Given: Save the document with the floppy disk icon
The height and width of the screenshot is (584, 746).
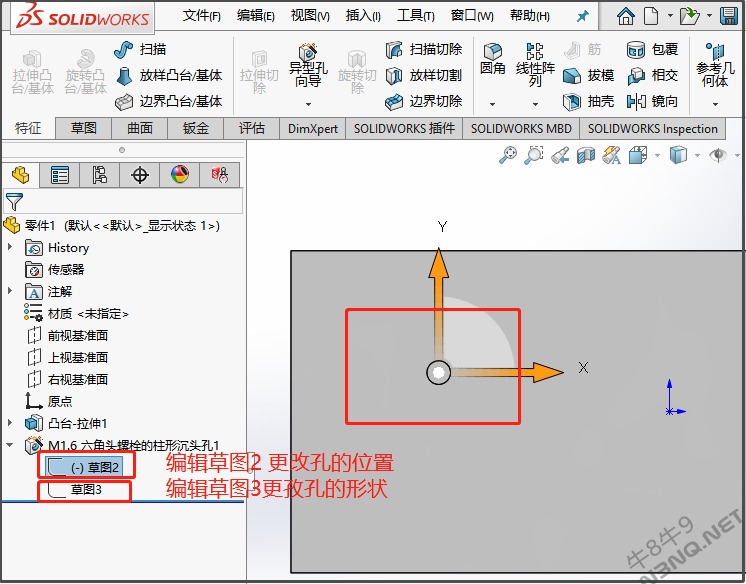Looking at the screenshot, I should coord(729,16).
